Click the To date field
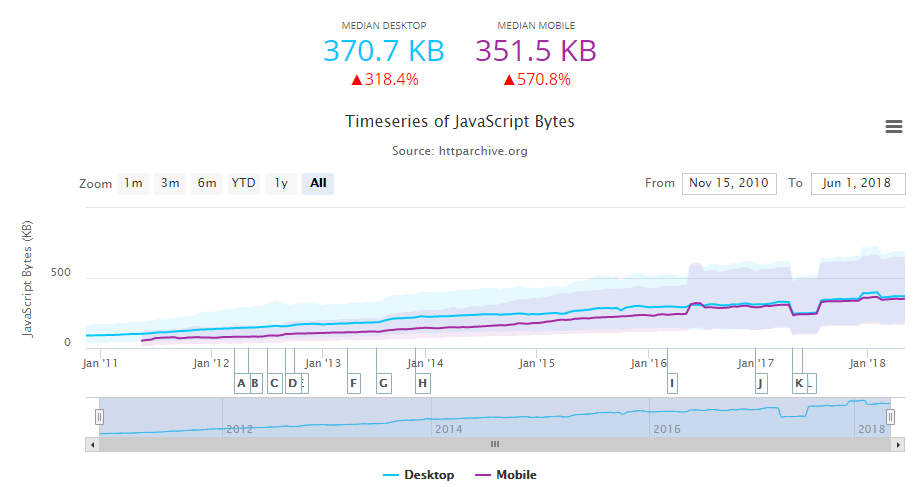Image resolution: width=918 pixels, height=487 pixels. pyautogui.click(x=858, y=183)
